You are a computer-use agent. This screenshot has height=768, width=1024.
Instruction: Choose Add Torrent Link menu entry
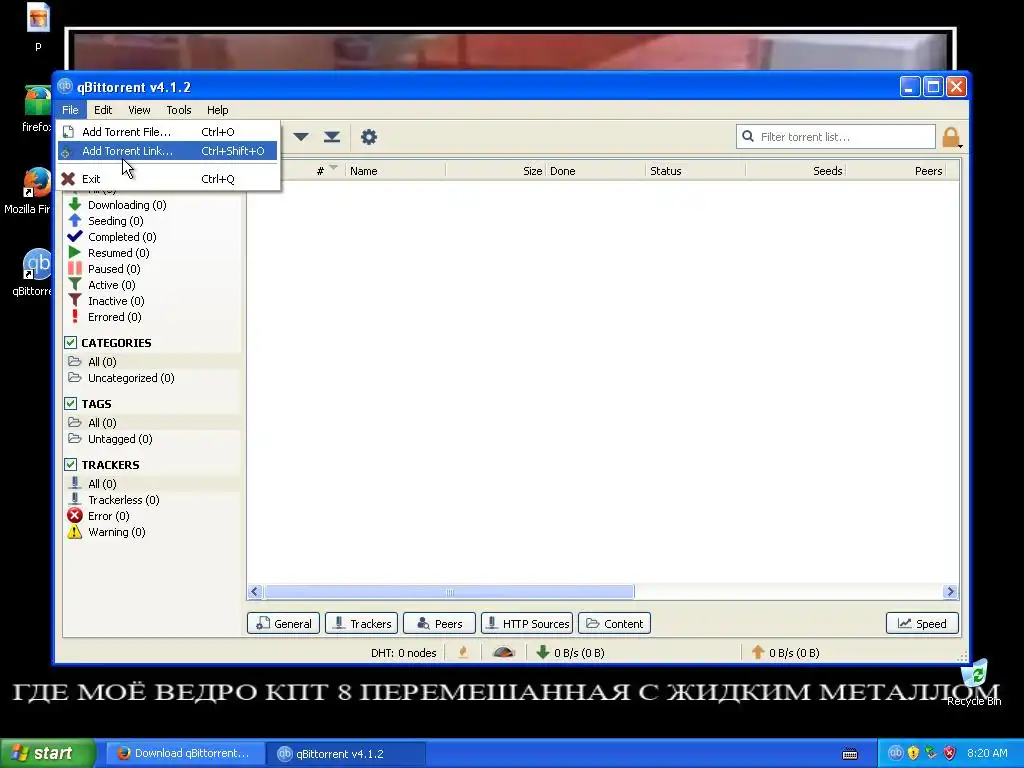[168, 151]
